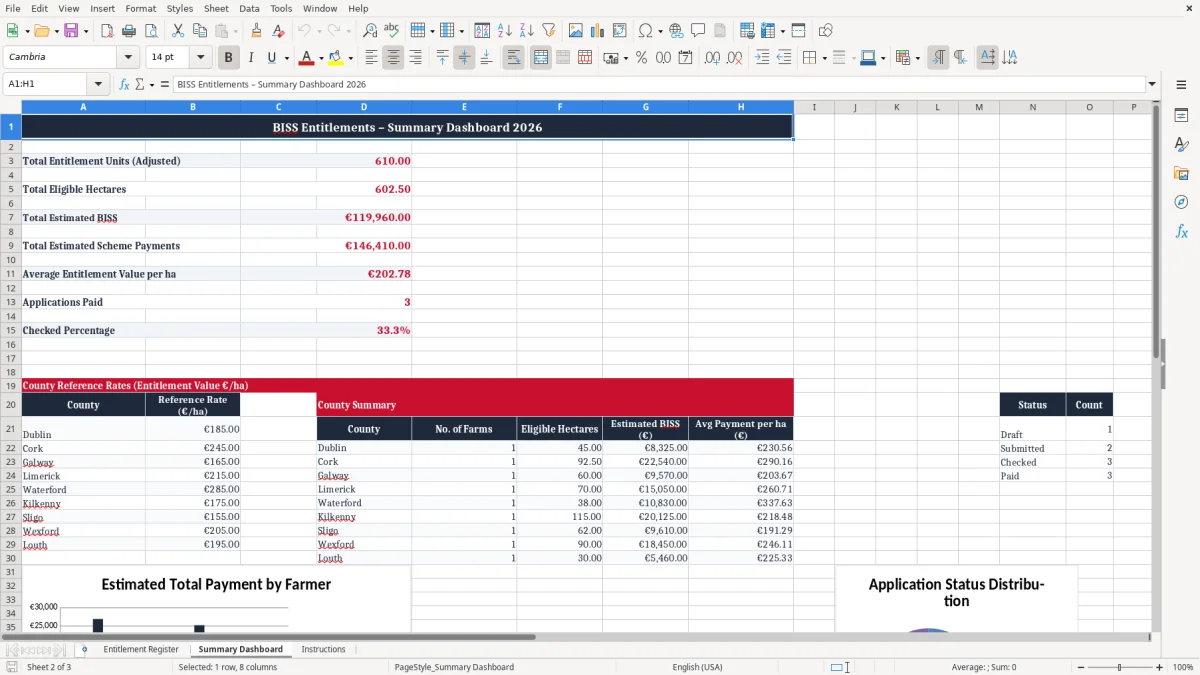
Task: Click the Average; Sum: 0 status field
Action: (x=984, y=667)
